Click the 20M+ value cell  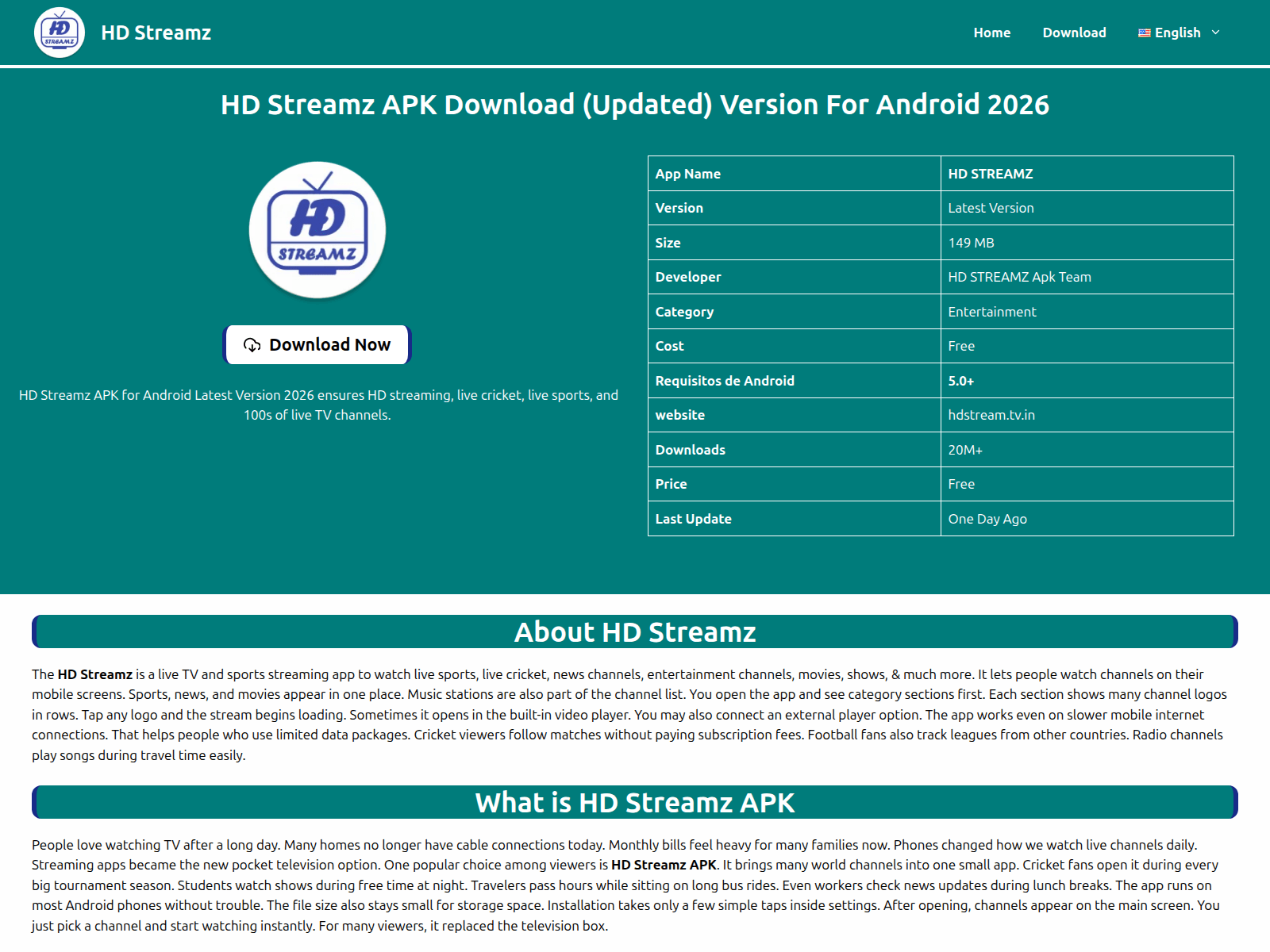pos(1087,450)
